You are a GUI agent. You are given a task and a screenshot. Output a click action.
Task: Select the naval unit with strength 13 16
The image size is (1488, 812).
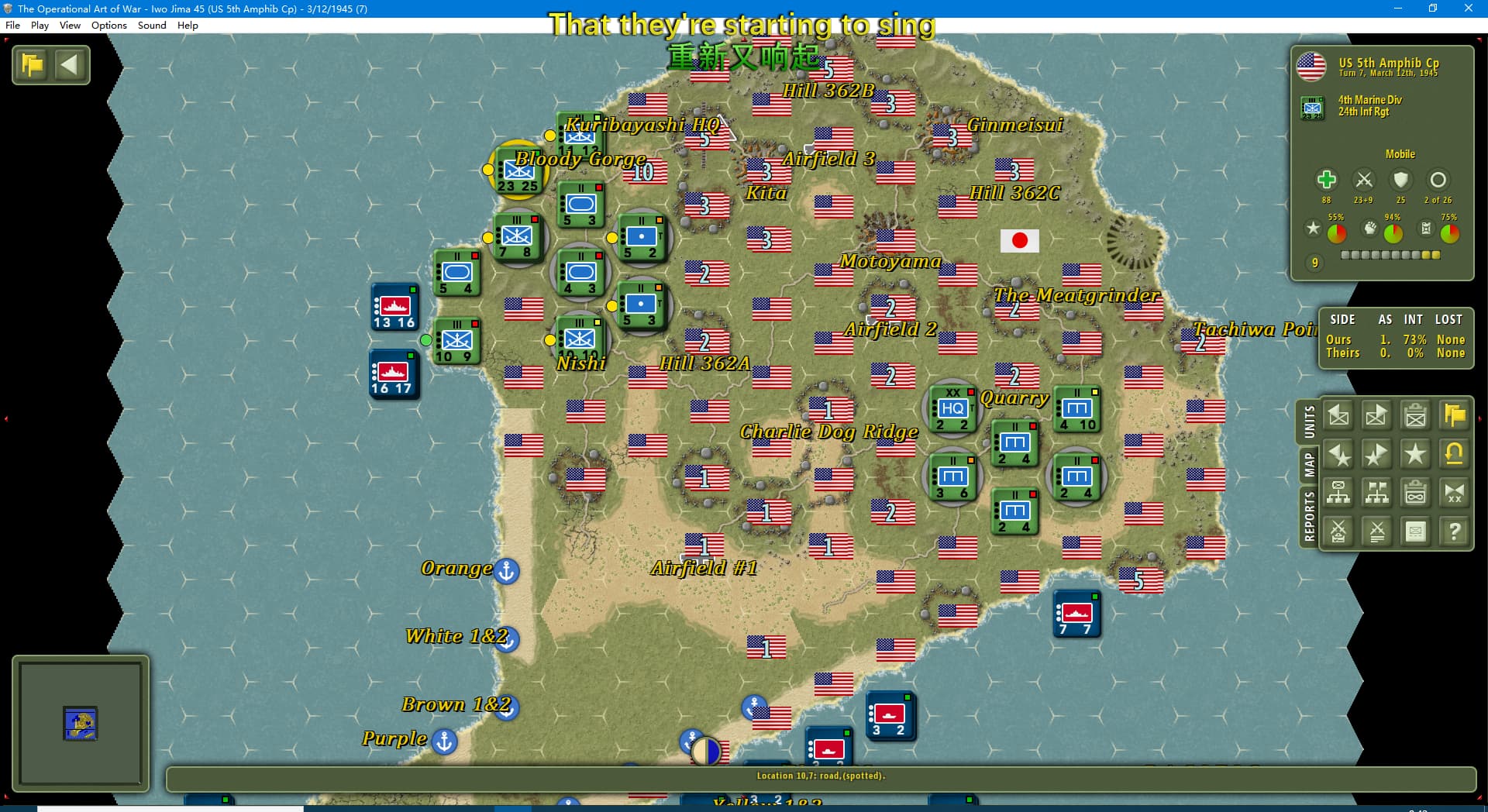pos(394,308)
